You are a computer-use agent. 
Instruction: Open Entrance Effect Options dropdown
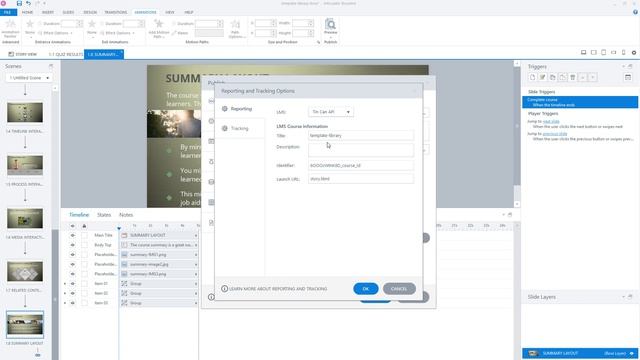(55, 33)
